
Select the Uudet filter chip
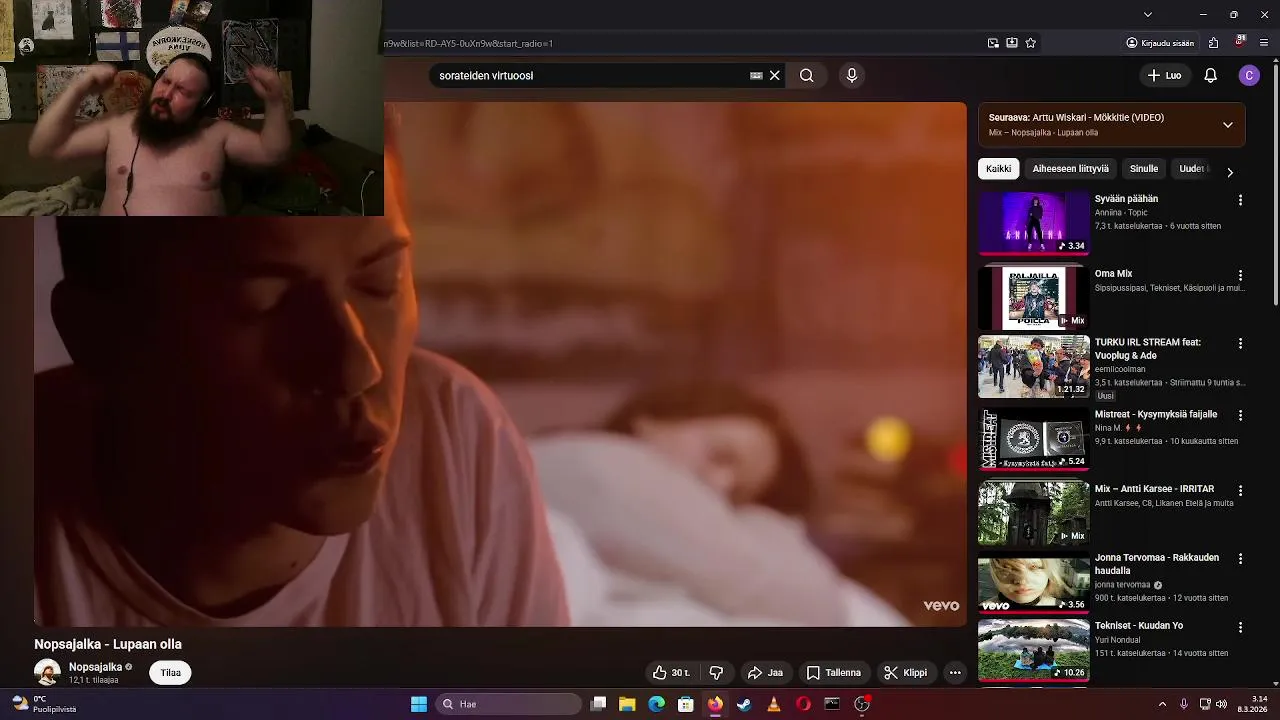(1192, 169)
